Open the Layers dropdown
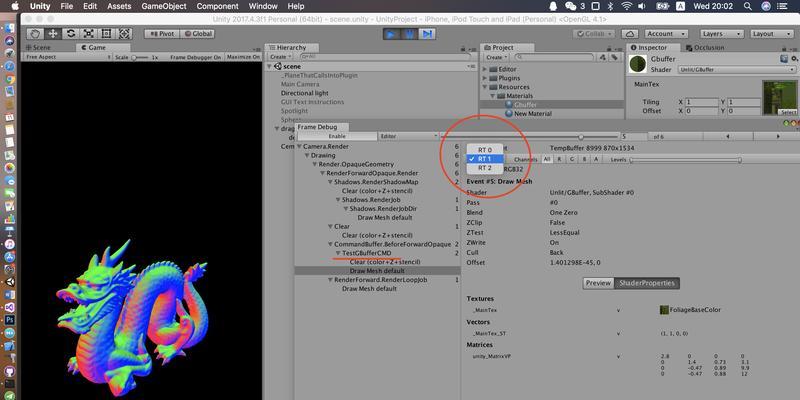 [720, 34]
